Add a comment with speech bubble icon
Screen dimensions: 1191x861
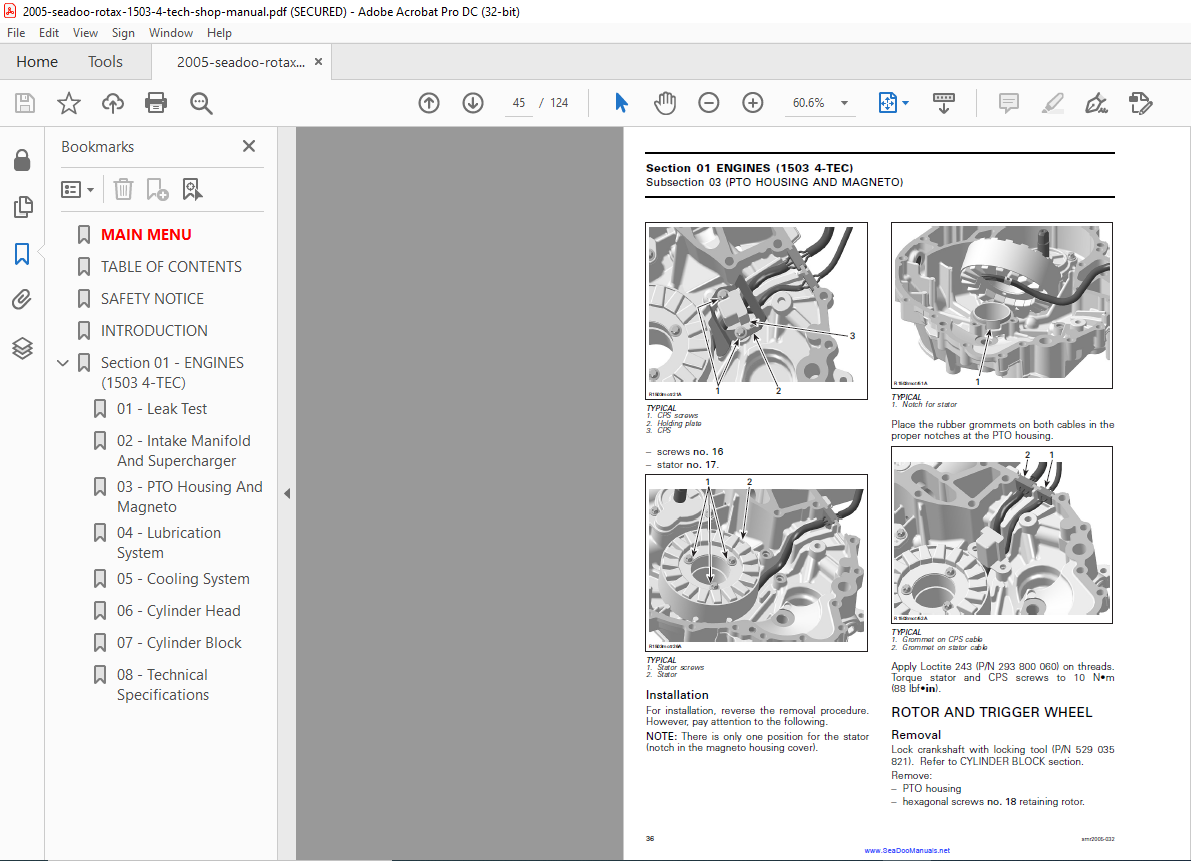(x=1009, y=102)
